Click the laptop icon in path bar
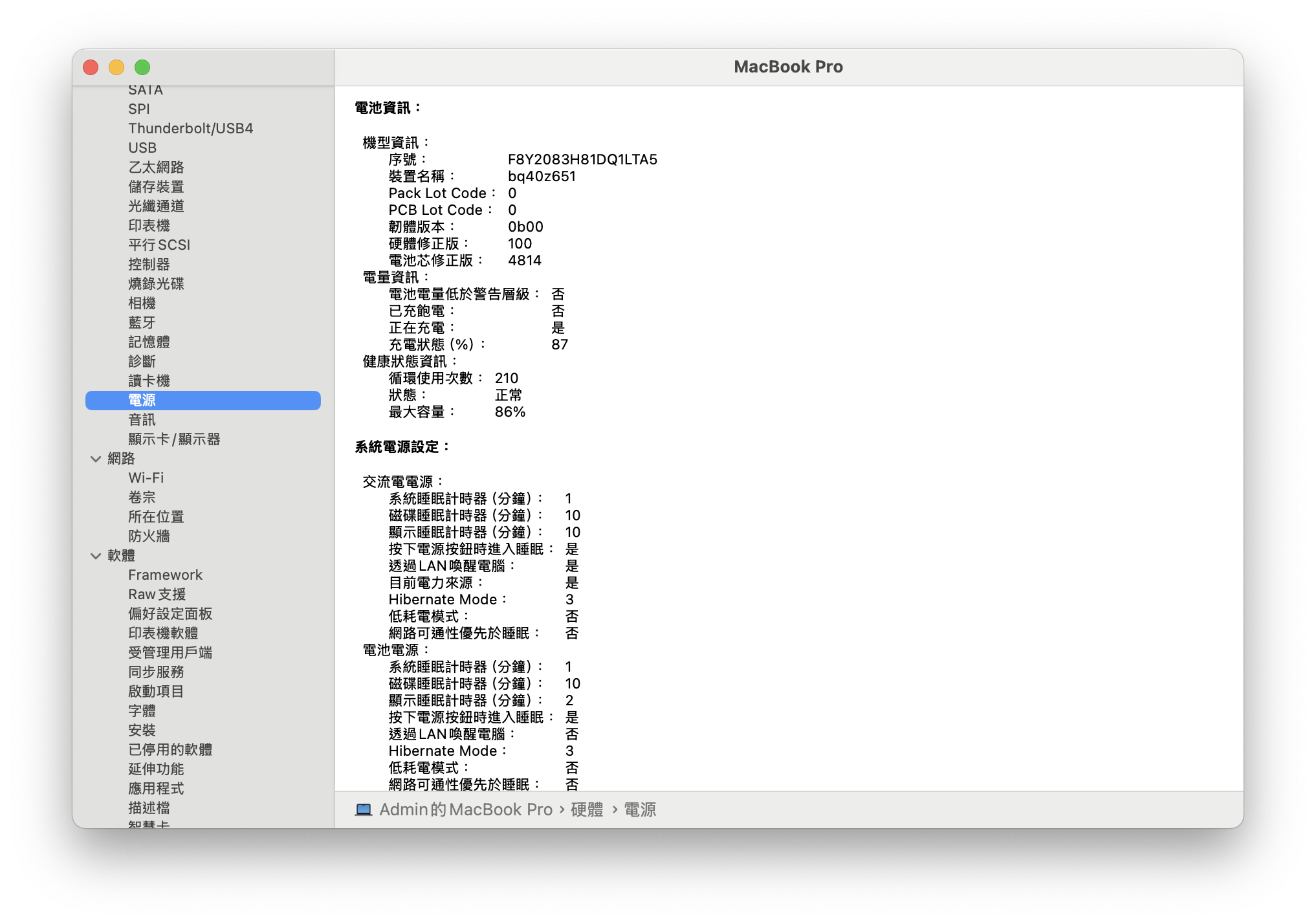The height and width of the screenshot is (924, 1316). tap(364, 809)
